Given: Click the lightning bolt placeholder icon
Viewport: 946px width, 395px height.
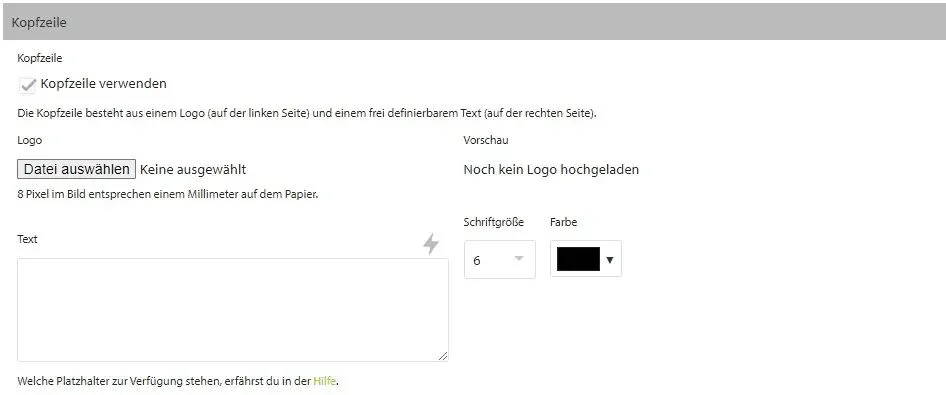Looking at the screenshot, I should [x=430, y=244].
